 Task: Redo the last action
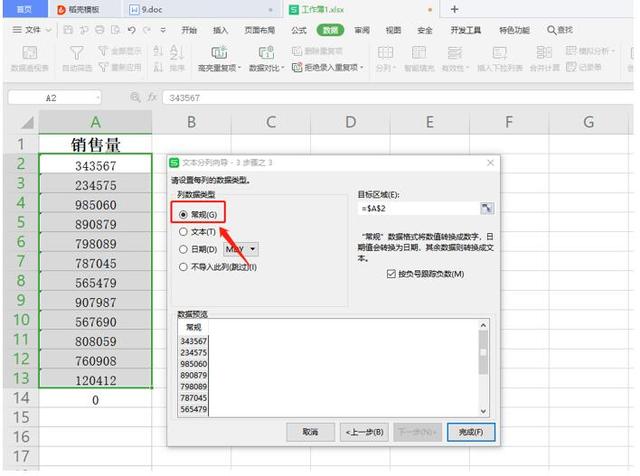tap(147, 30)
